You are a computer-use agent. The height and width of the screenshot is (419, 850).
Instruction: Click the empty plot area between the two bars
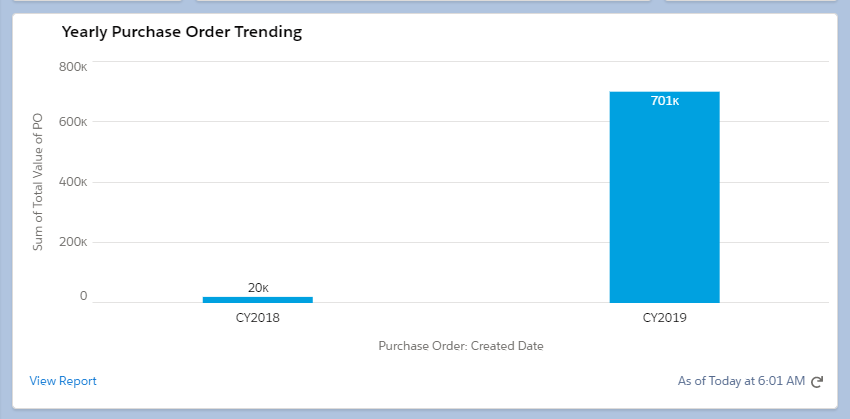pos(460,200)
